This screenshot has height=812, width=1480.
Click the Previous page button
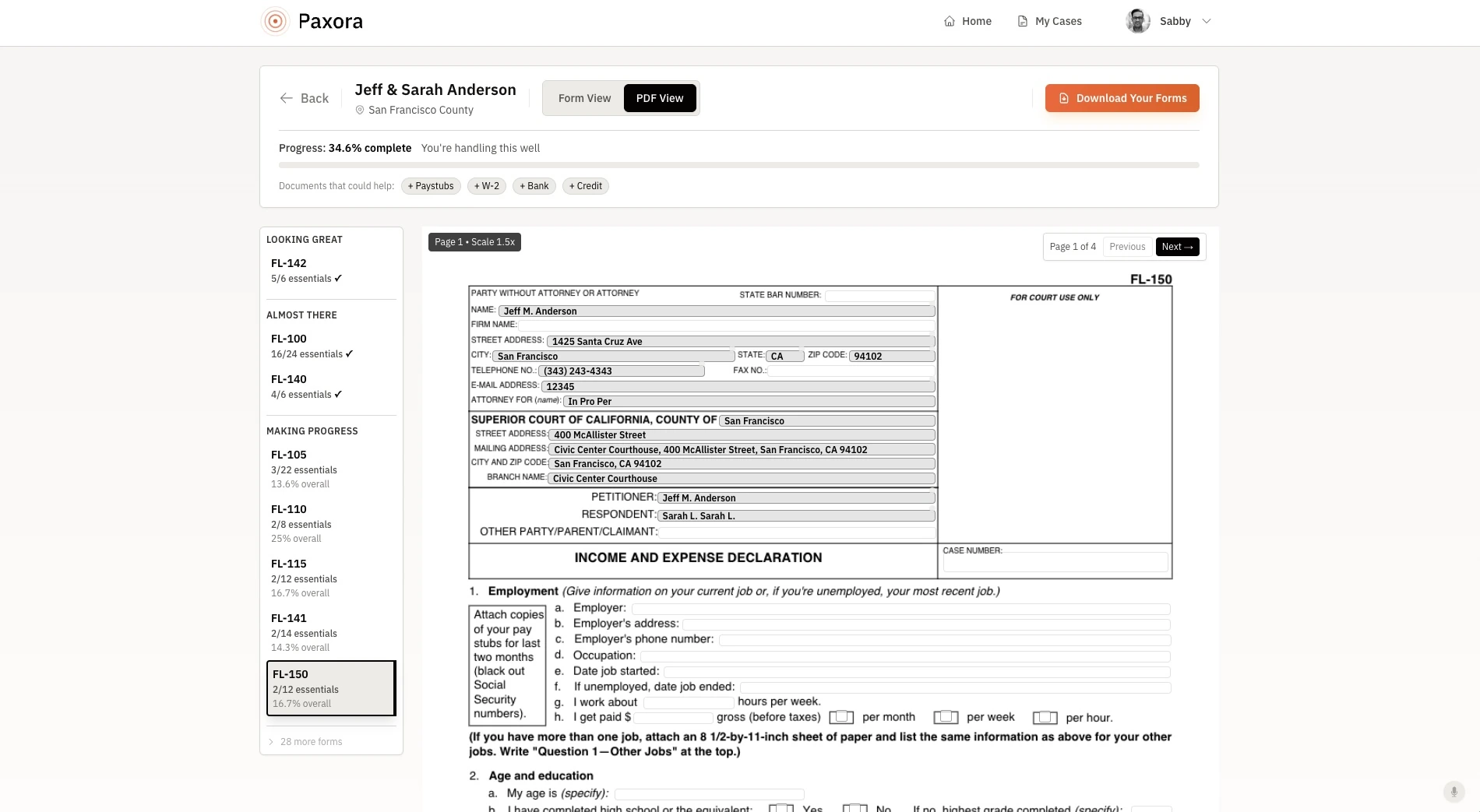[1127, 247]
